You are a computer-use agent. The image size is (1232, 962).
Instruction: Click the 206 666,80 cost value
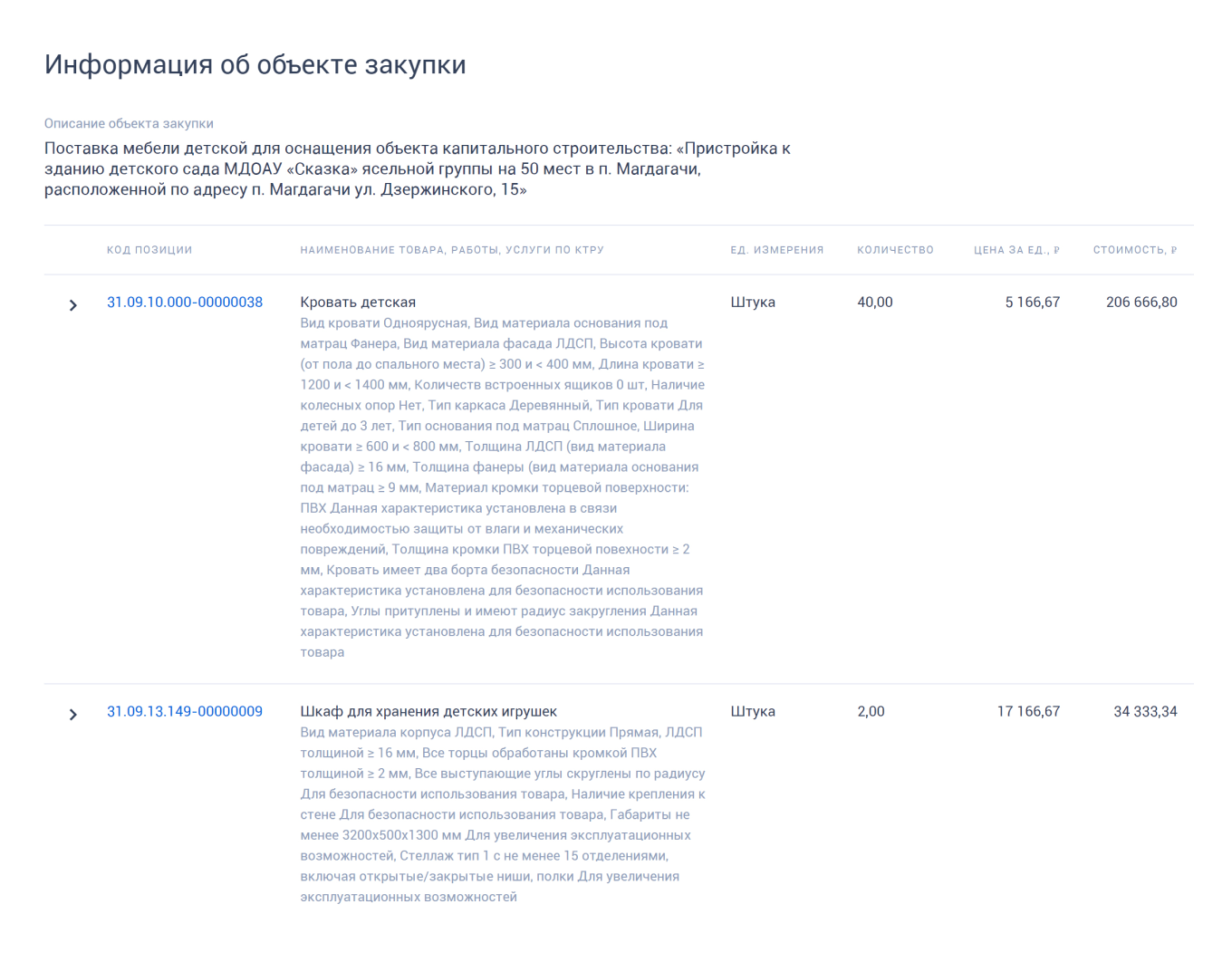(x=1141, y=303)
